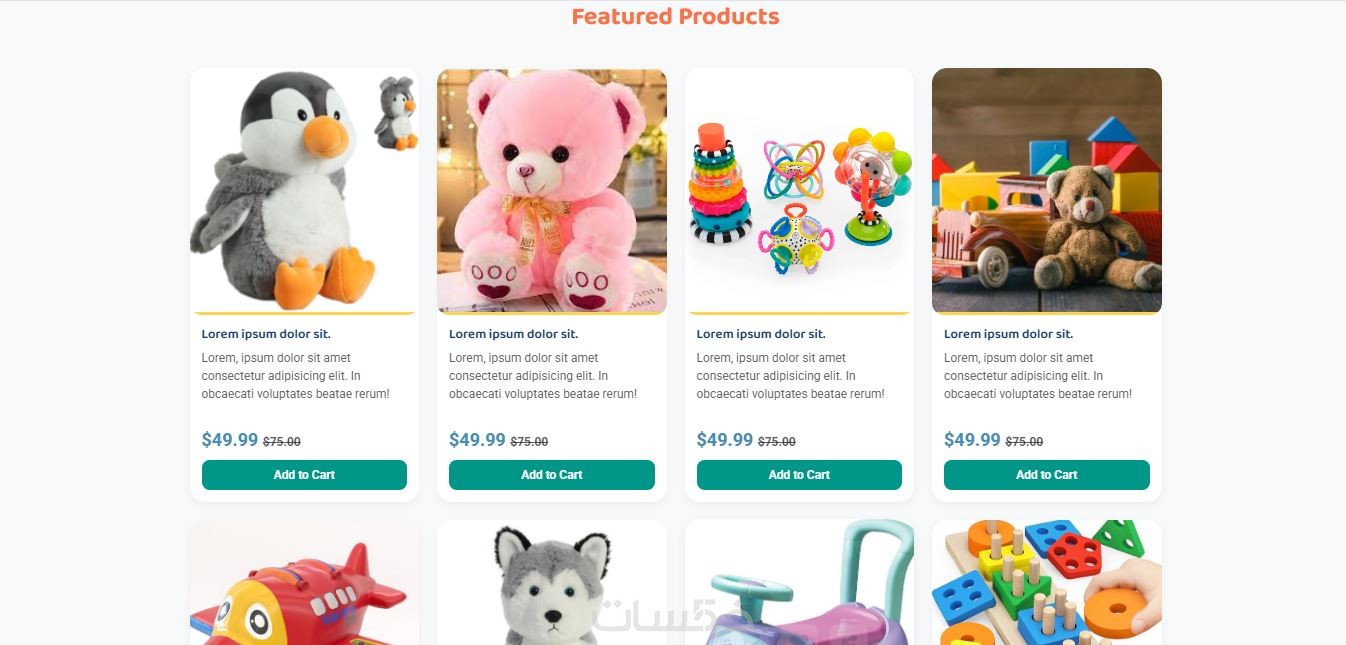Select the struck-through $75.00 on pink teddy card
This screenshot has width=1346, height=645.
[x=529, y=442]
